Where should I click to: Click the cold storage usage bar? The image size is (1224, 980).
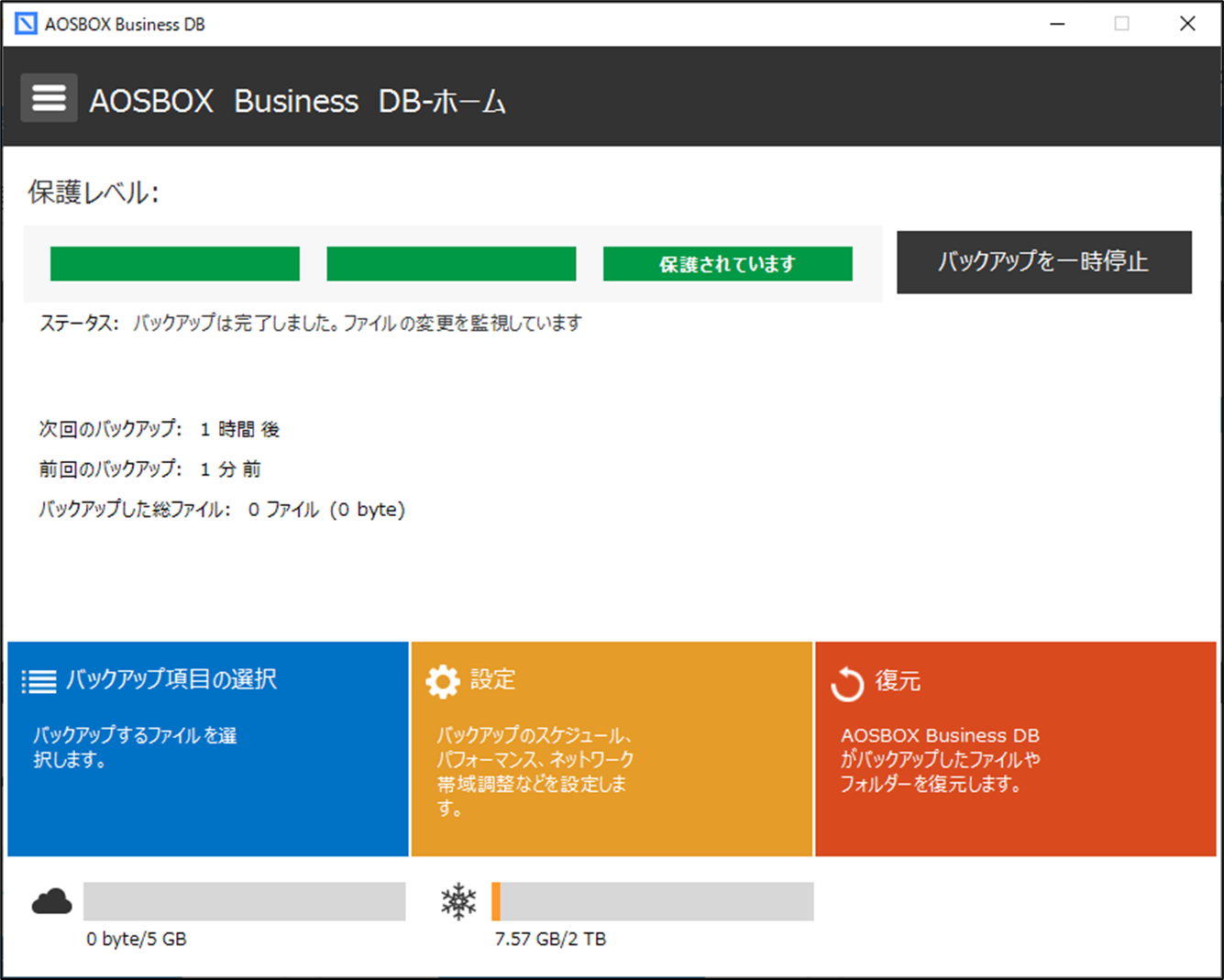coord(653,901)
